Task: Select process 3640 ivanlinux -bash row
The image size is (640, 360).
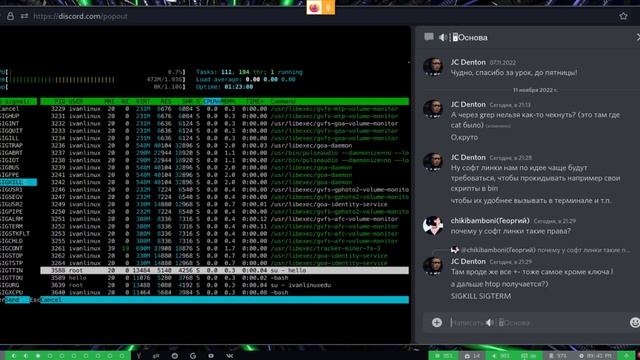Action: [224, 292]
